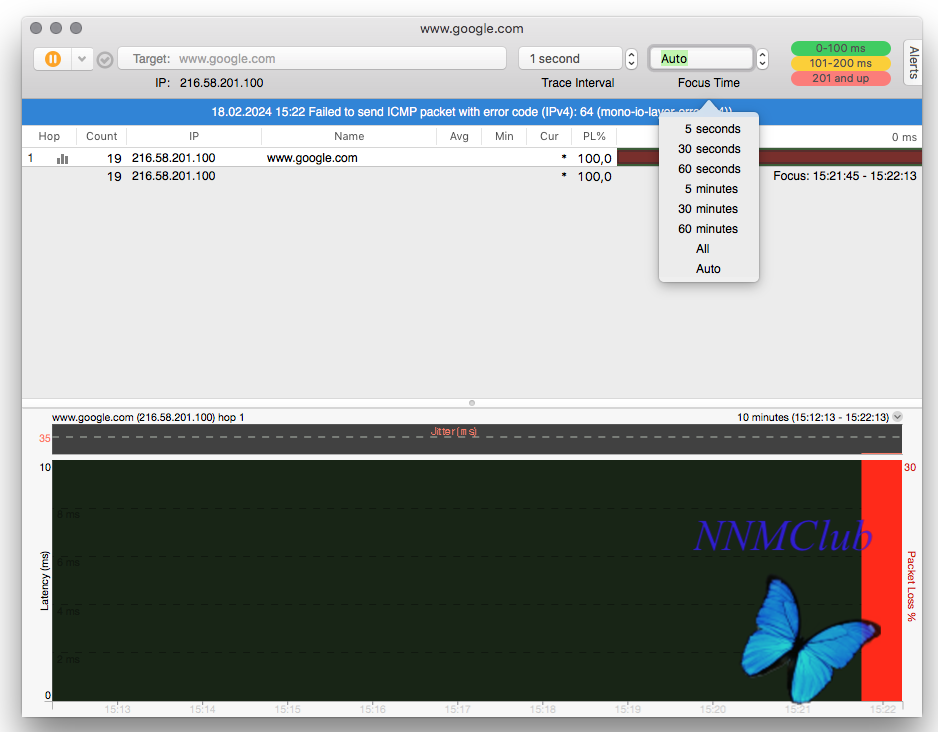The height and width of the screenshot is (732, 938).
Task: Click the Hop column header
Action: click(x=49, y=136)
